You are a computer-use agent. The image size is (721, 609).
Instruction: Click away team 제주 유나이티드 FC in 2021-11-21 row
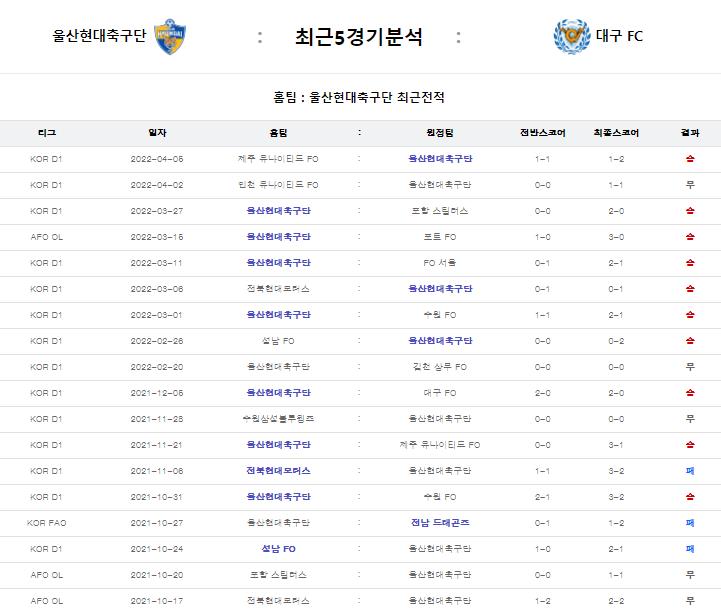440,445
